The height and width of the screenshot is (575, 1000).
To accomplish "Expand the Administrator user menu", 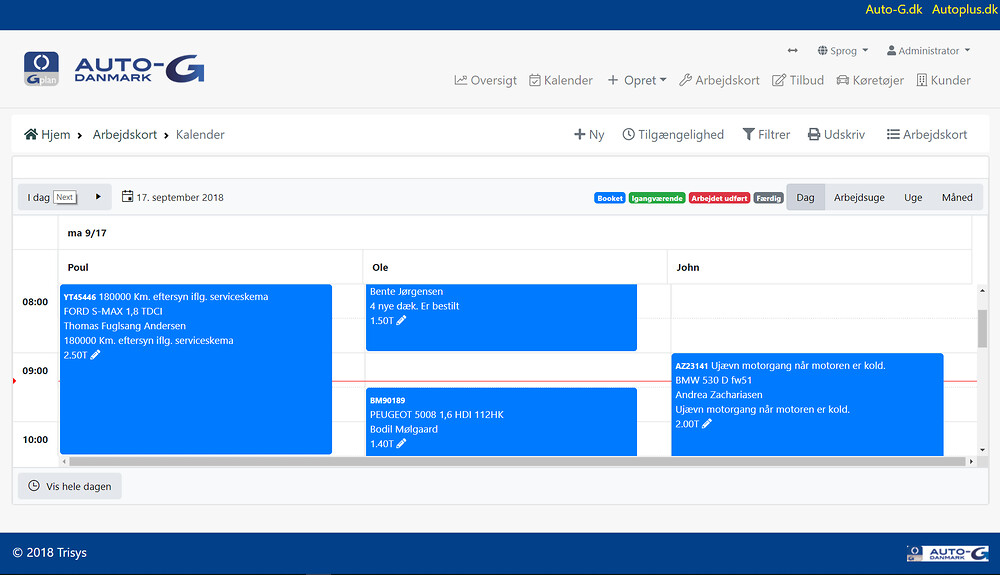I will [x=928, y=51].
